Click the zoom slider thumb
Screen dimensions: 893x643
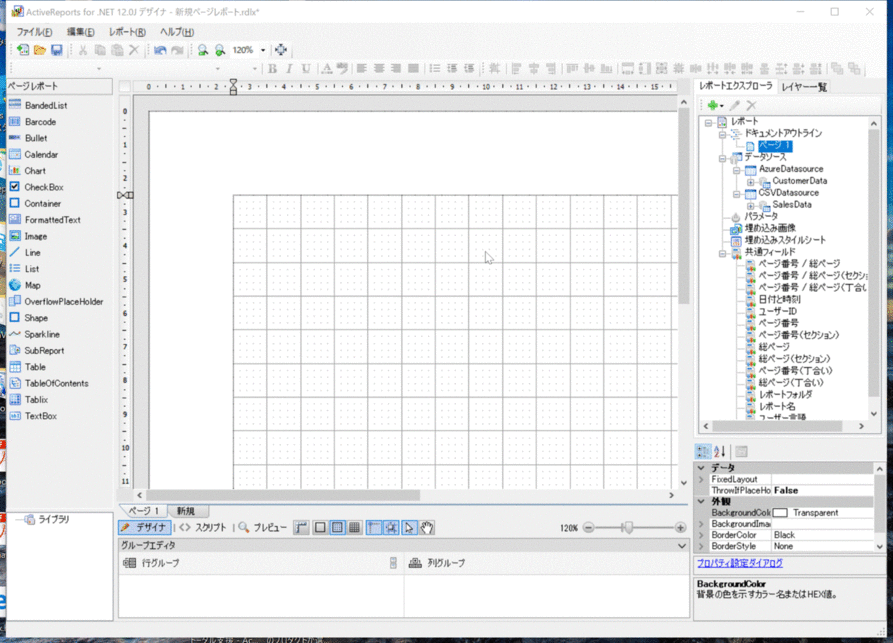[628, 527]
